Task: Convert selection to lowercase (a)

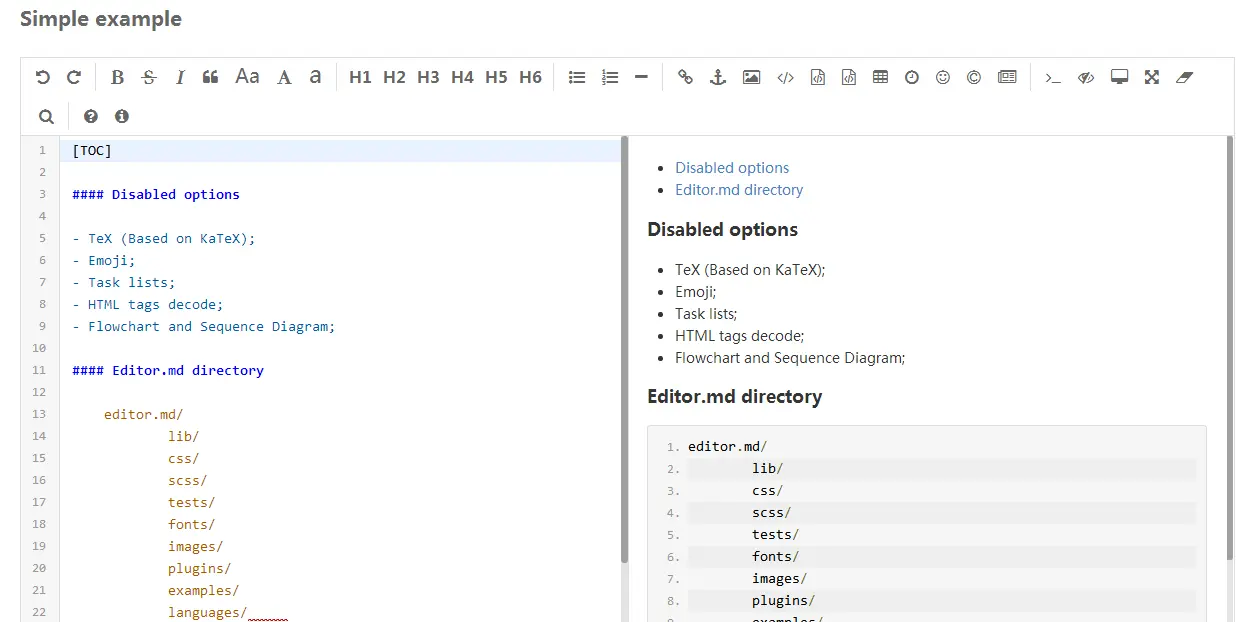Action: click(315, 77)
